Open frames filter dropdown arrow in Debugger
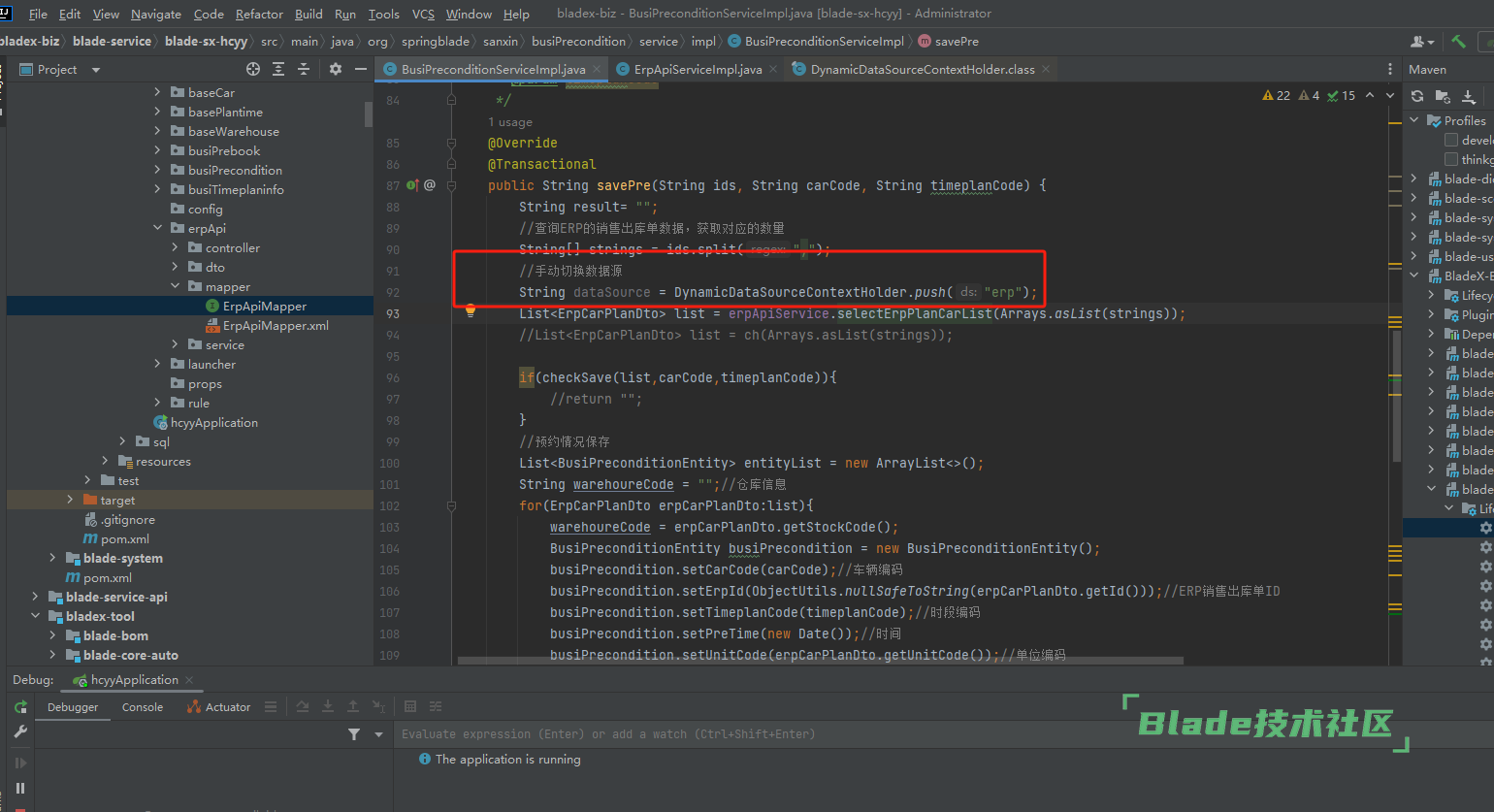Viewport: 1494px width, 812px height. click(x=378, y=734)
